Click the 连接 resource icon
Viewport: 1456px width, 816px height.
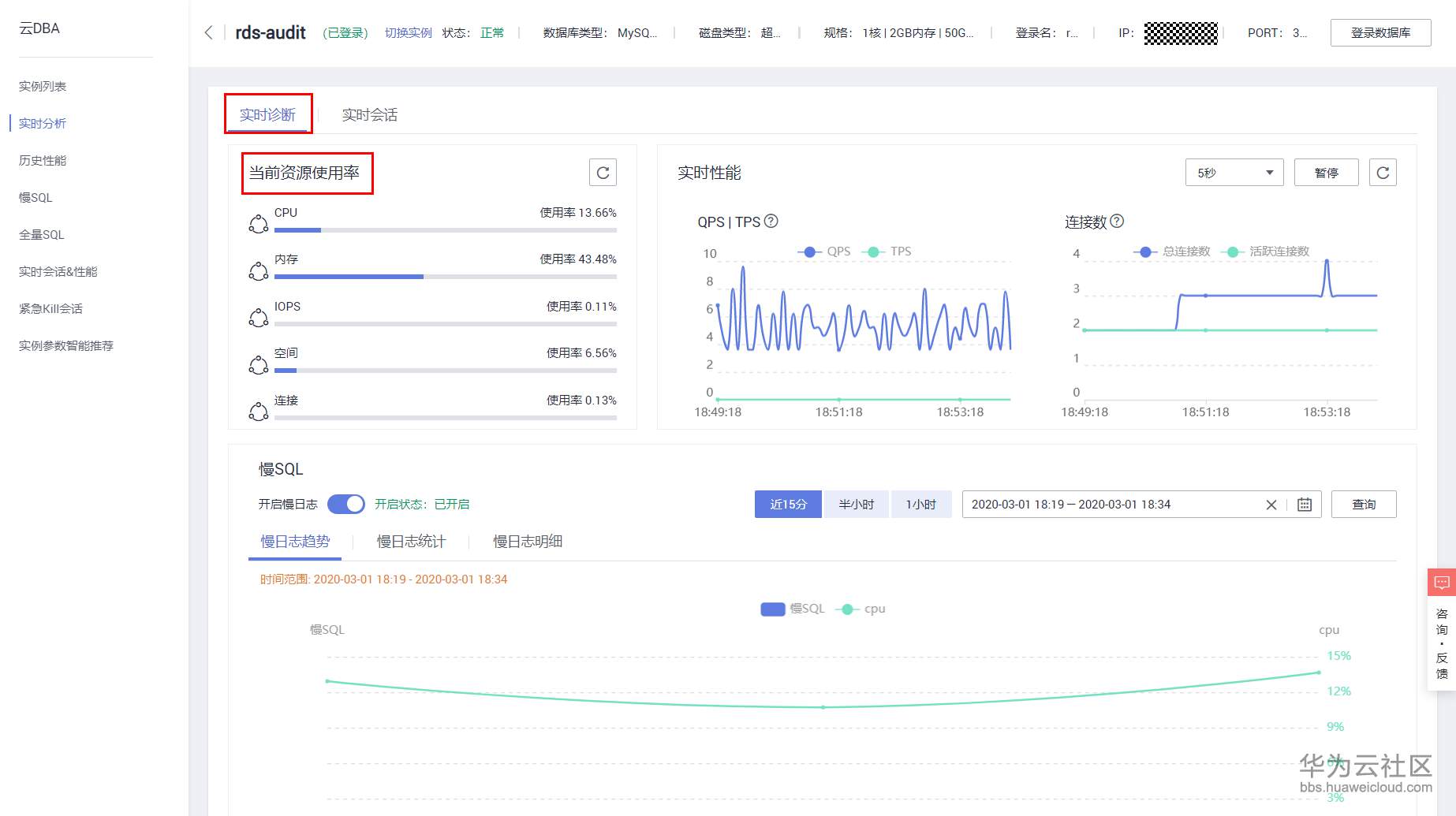(x=259, y=412)
